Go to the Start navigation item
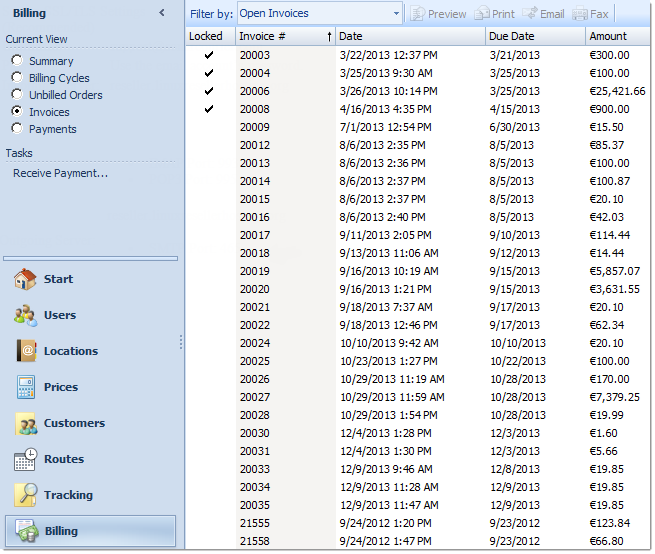The image size is (655, 554). 58,279
